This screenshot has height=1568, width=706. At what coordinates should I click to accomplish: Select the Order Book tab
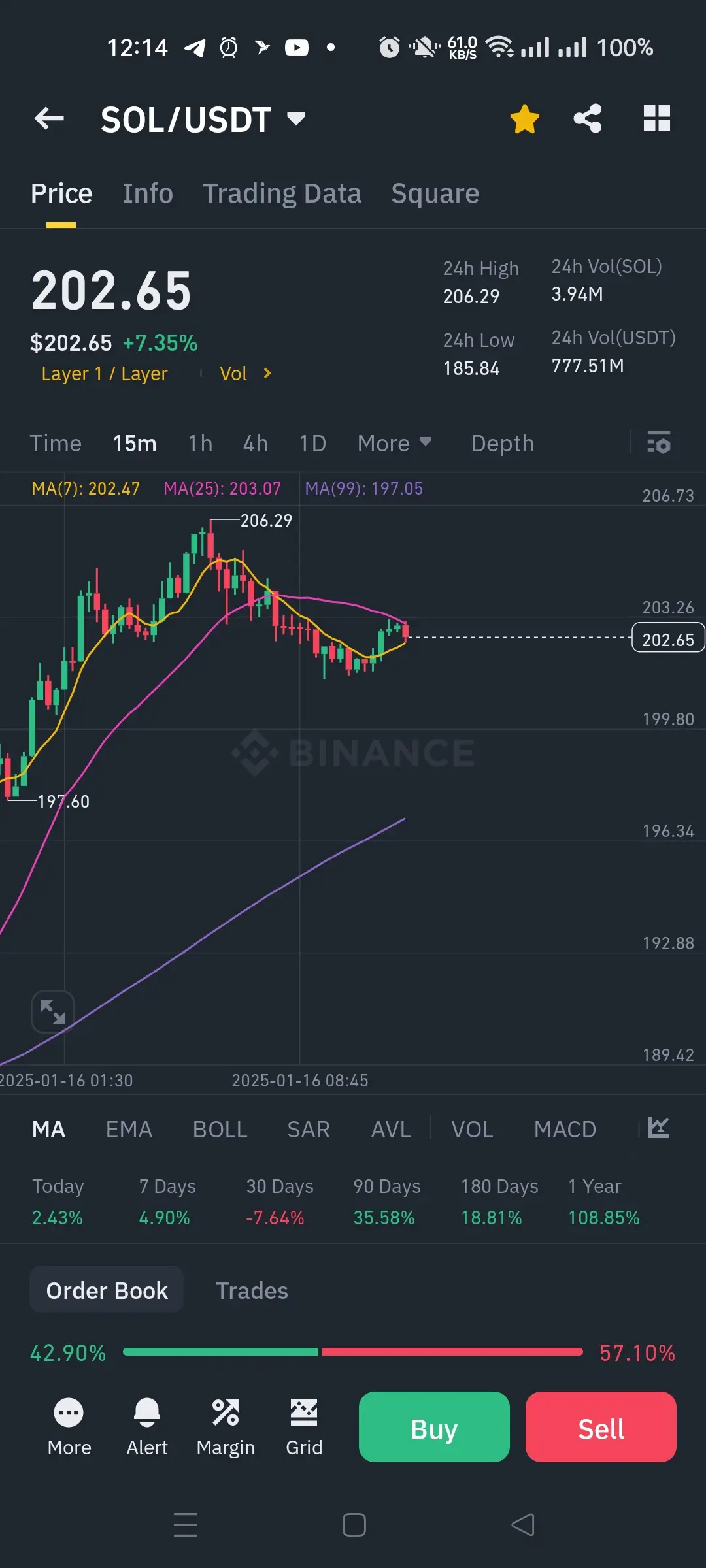(107, 1290)
